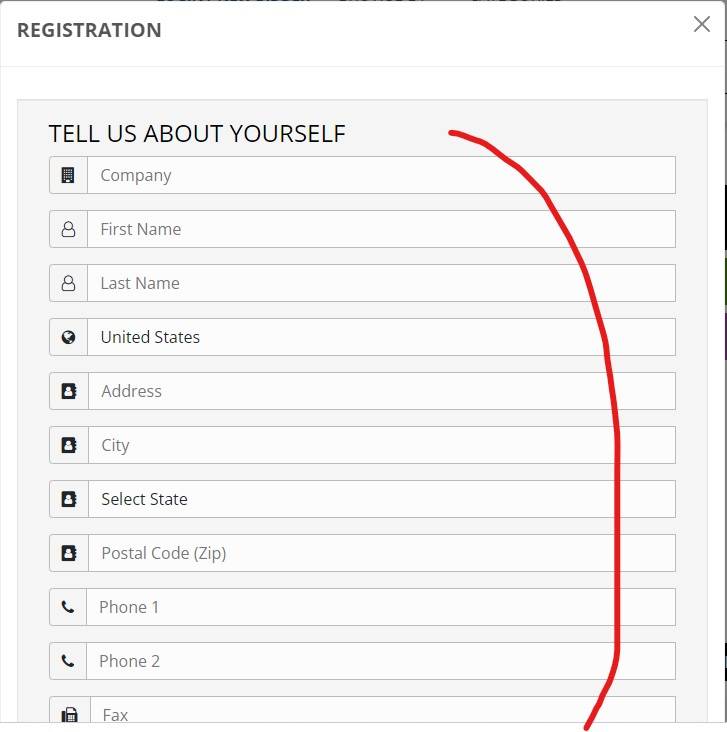Image resolution: width=727 pixels, height=732 pixels.
Task: Click the contact icon beside Select State
Action: coord(69,499)
